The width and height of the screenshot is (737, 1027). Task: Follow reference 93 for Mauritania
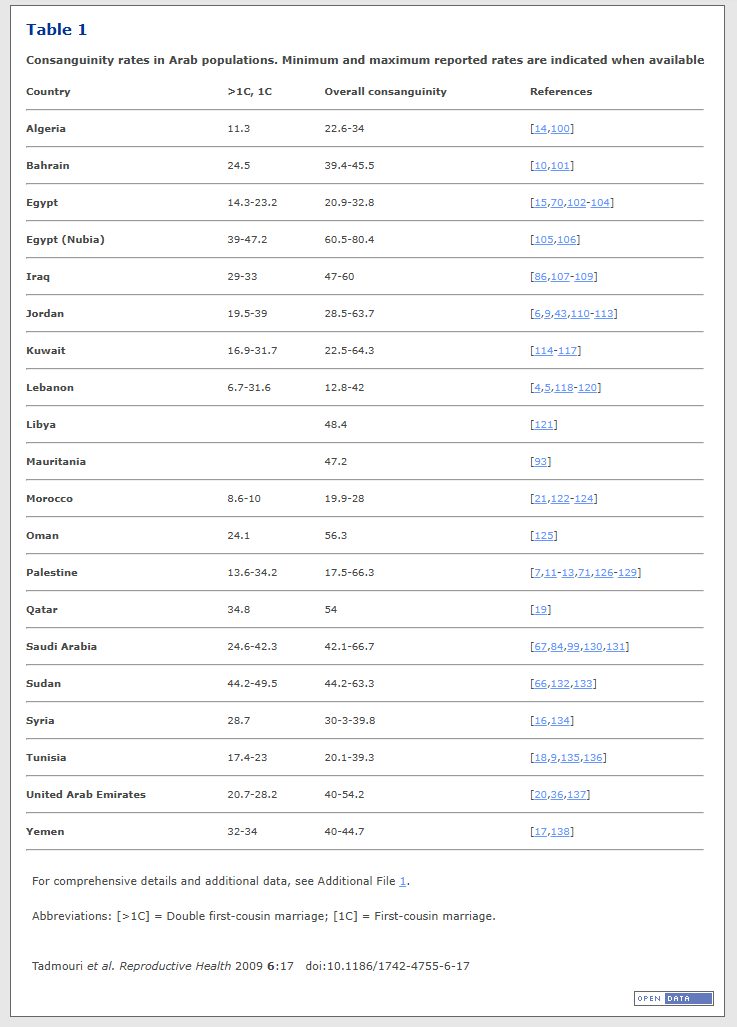point(540,462)
